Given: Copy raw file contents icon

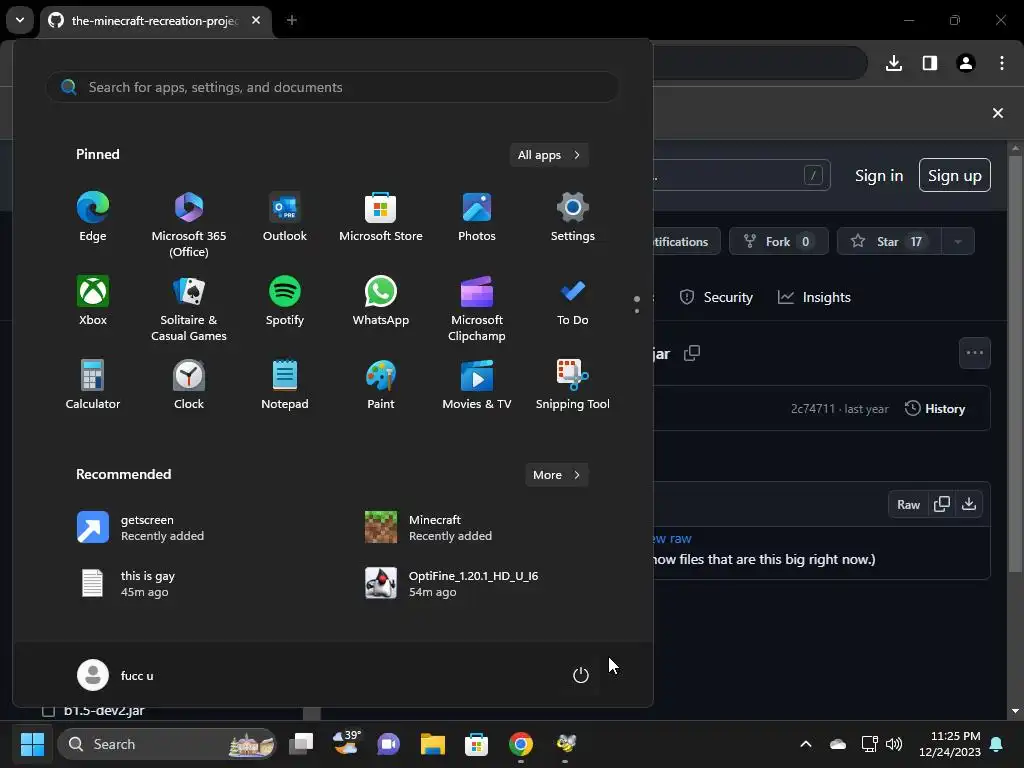Looking at the screenshot, I should 942,504.
